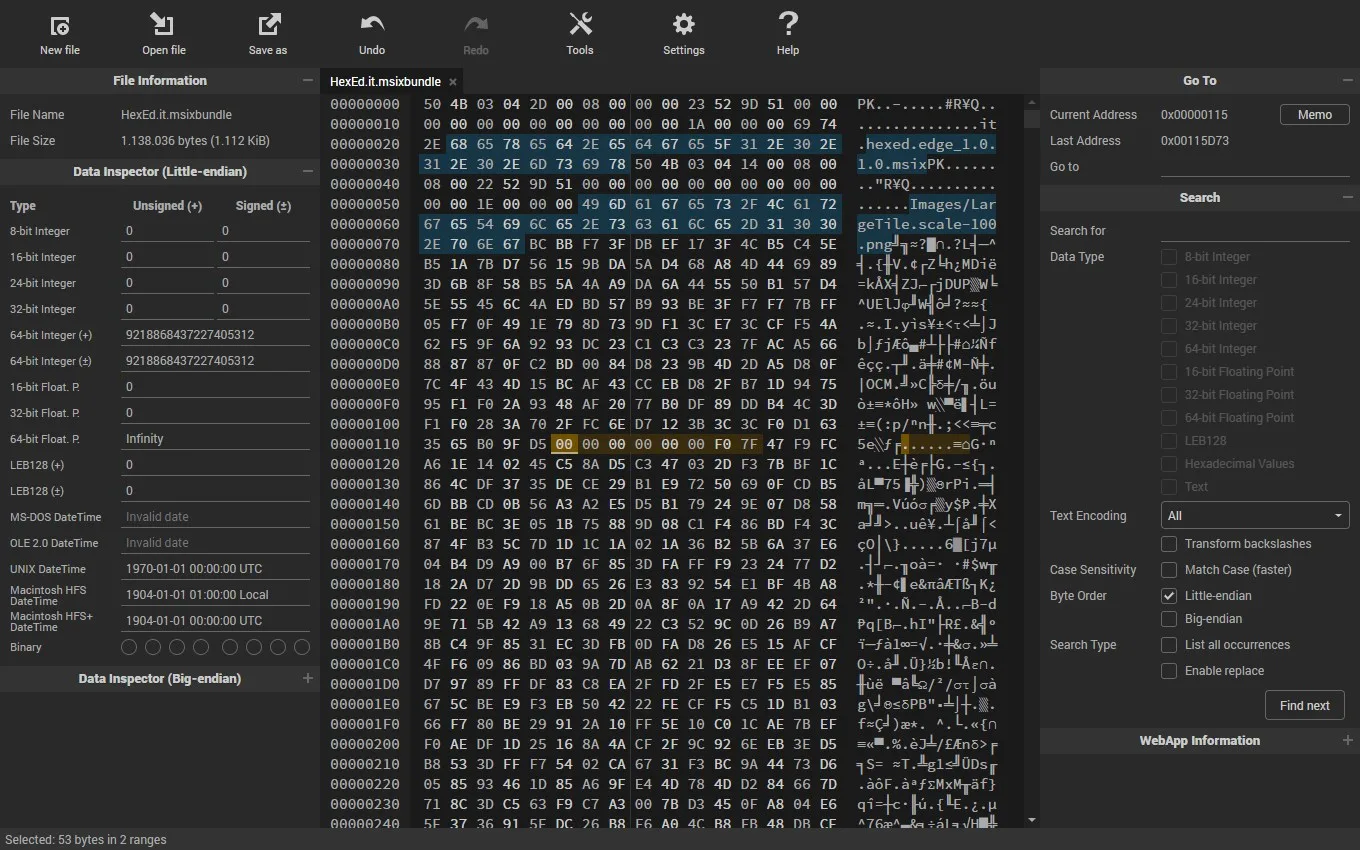This screenshot has height=850, width=1360.
Task: Collapse the Go To panel
Action: (1347, 80)
